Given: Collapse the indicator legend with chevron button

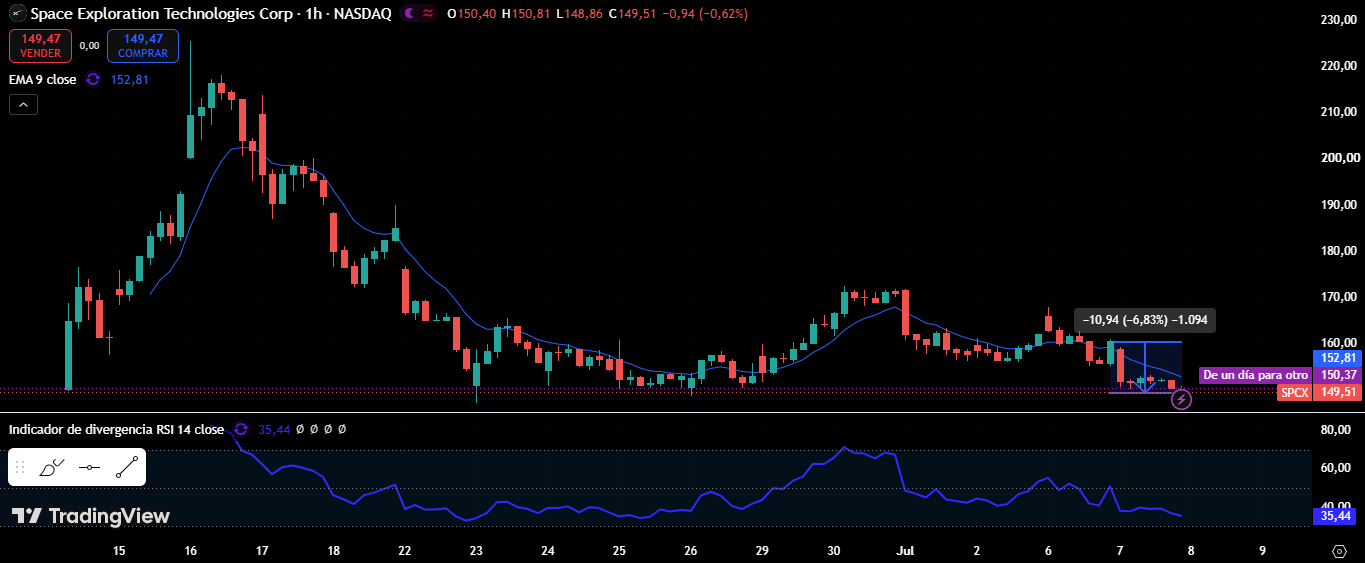Looking at the screenshot, I should pyautogui.click(x=24, y=104).
